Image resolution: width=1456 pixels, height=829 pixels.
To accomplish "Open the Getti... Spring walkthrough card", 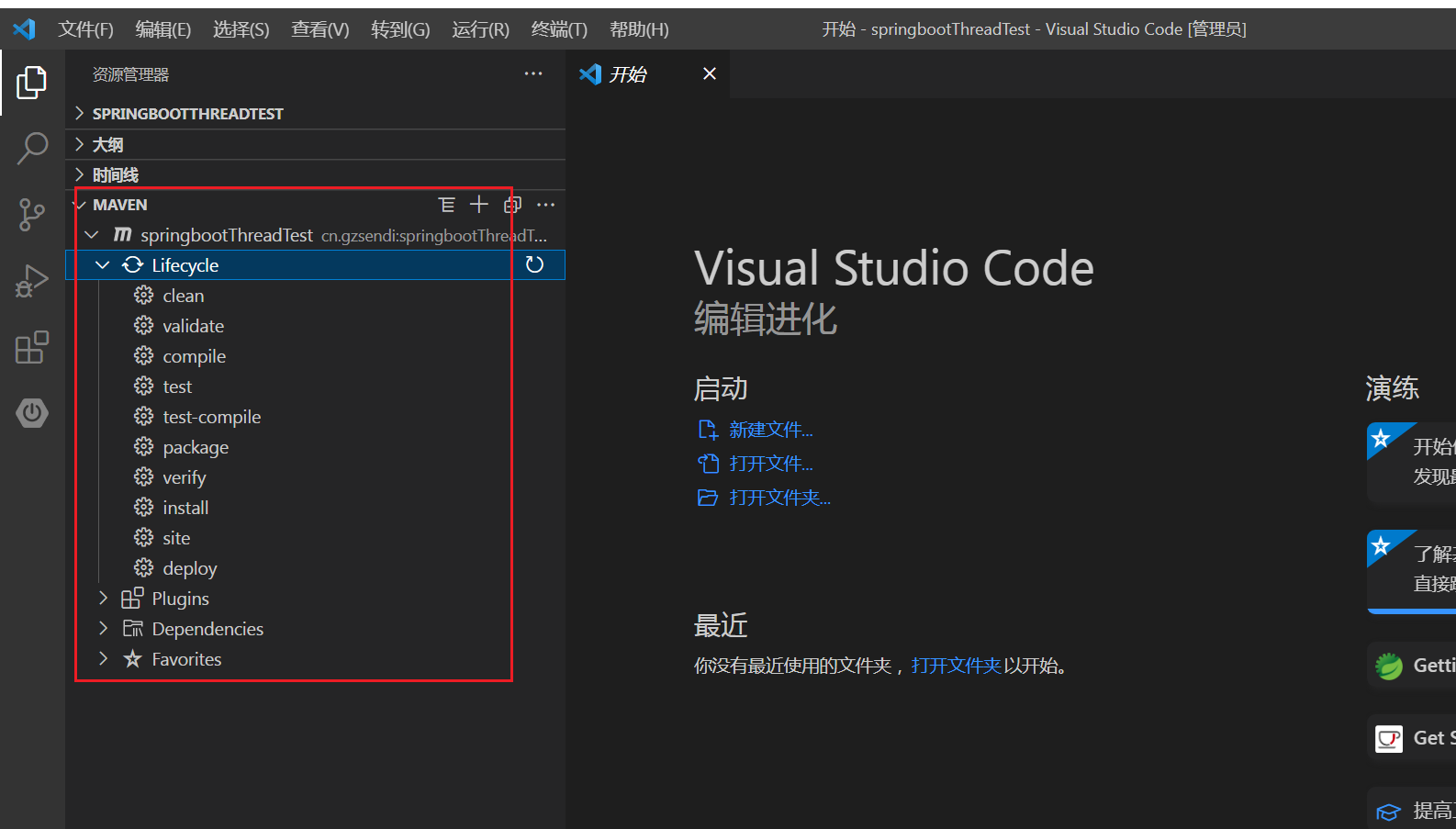I will click(1411, 666).
